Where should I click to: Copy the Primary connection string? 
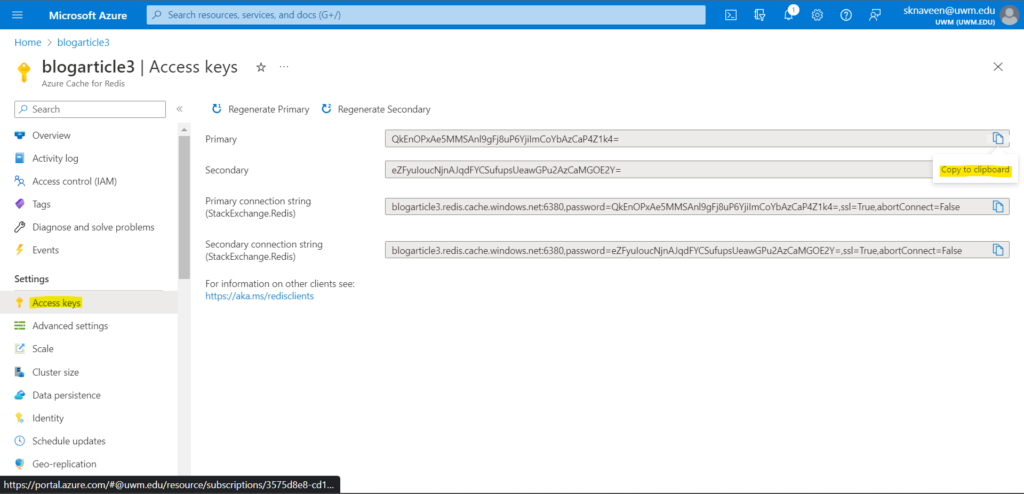[998, 206]
